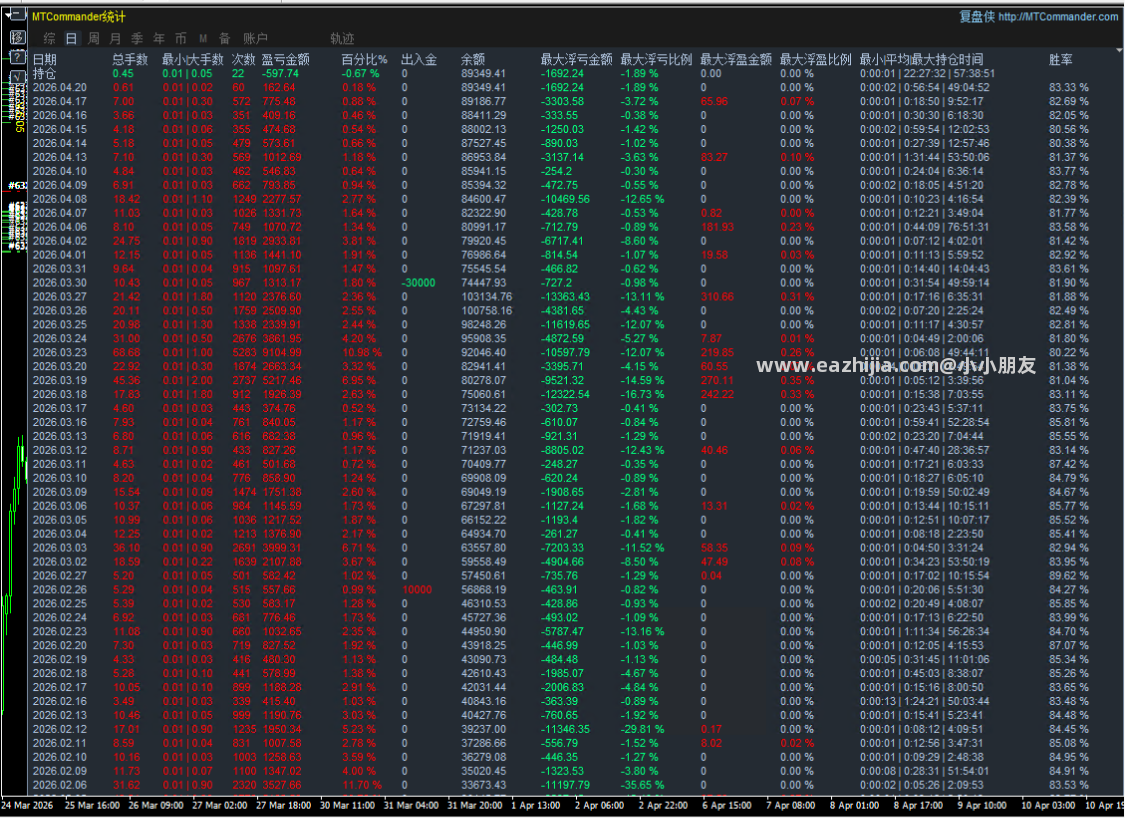Click the -35.65 % floating loss ratio

coord(642,785)
